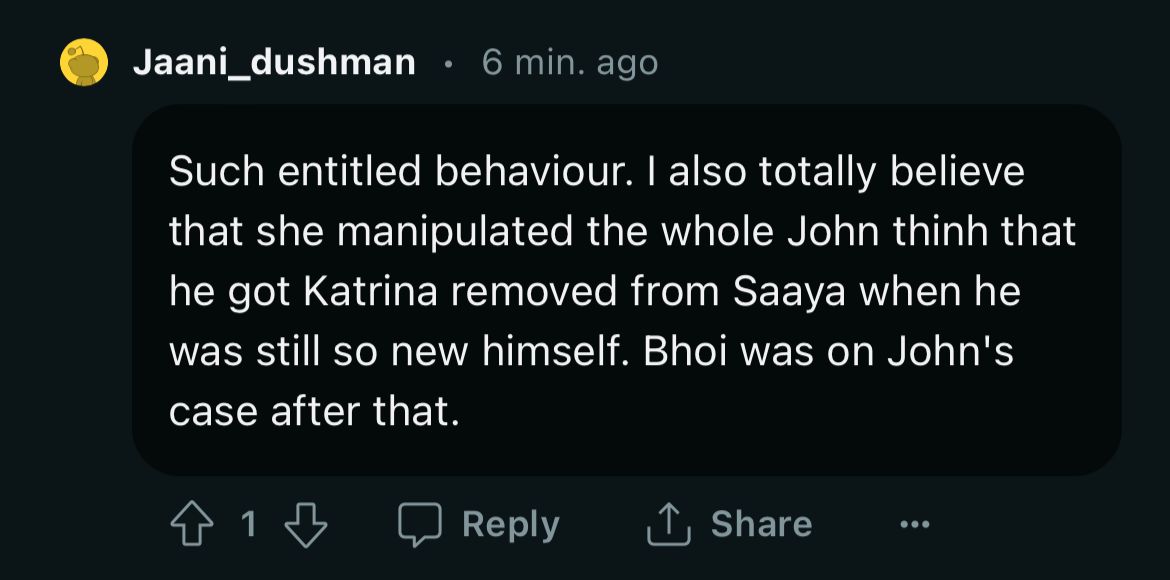Screen dimensions: 1170x580
Task: Click the "6 min. ago" timestamp
Action: (570, 63)
